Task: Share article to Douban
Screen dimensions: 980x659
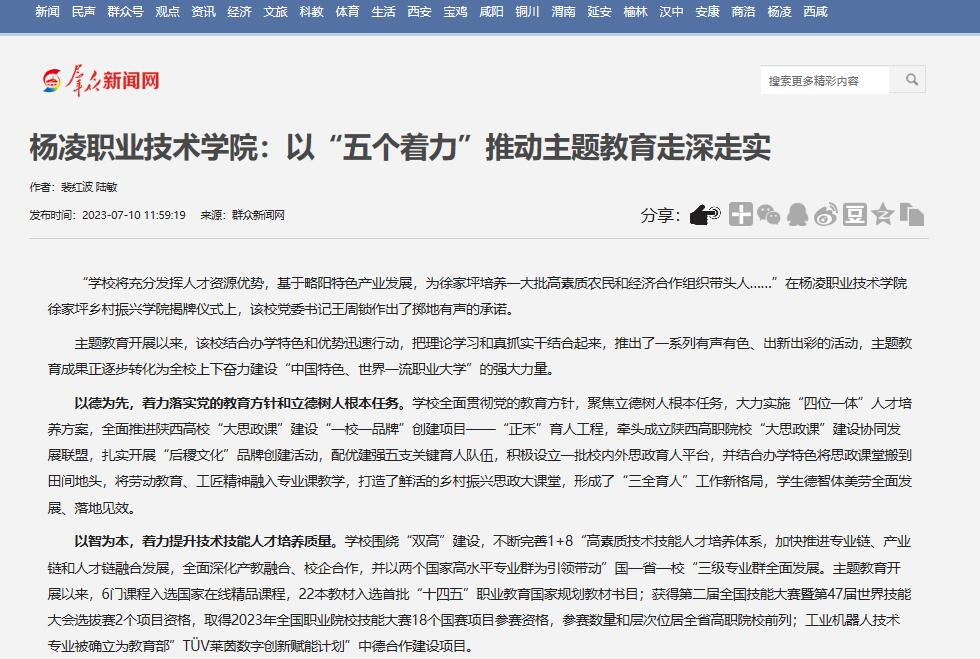Action: [854, 214]
